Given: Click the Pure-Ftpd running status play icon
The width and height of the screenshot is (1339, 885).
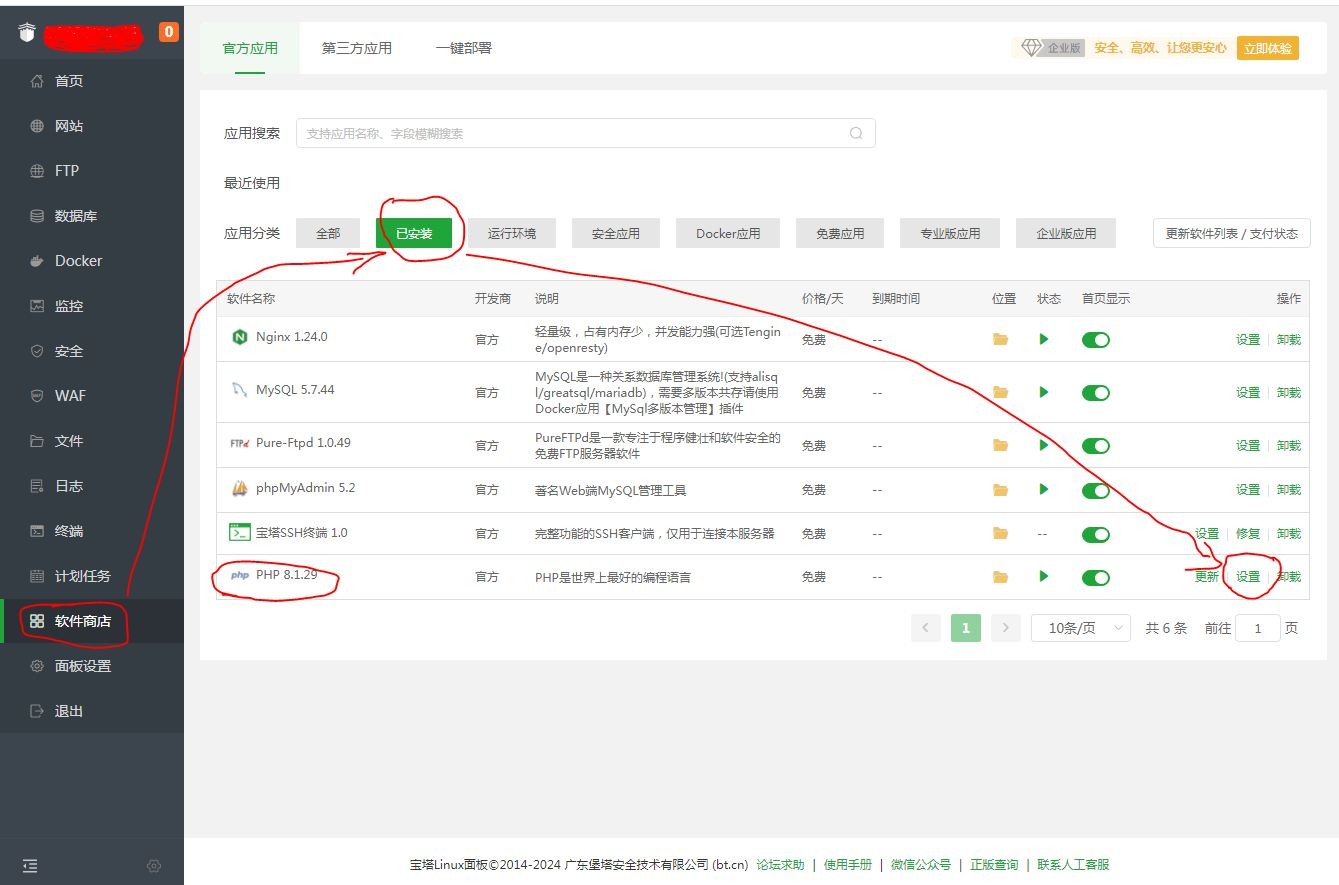Looking at the screenshot, I should pos(1044,445).
